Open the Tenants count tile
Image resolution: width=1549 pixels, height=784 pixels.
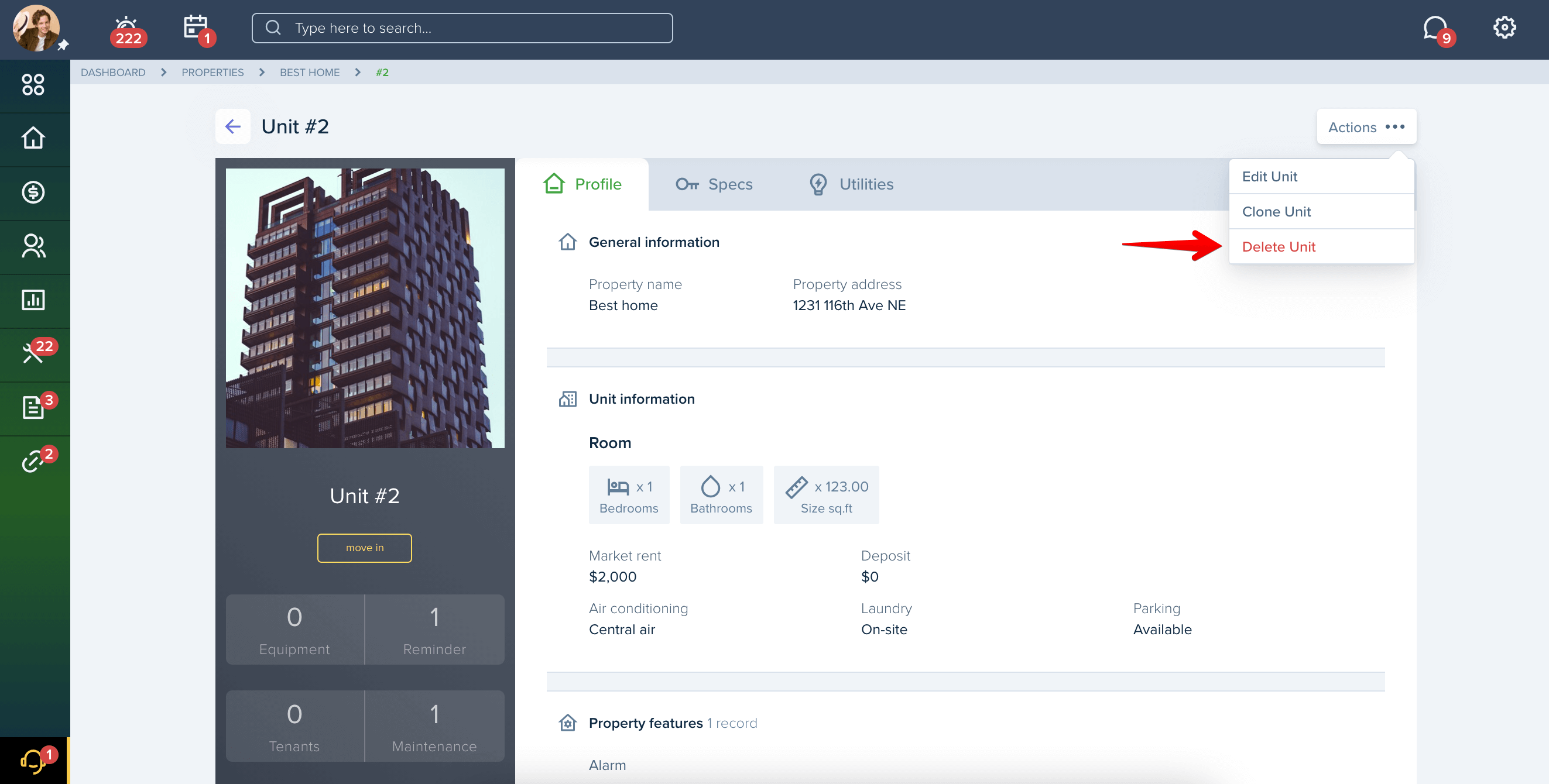point(294,726)
